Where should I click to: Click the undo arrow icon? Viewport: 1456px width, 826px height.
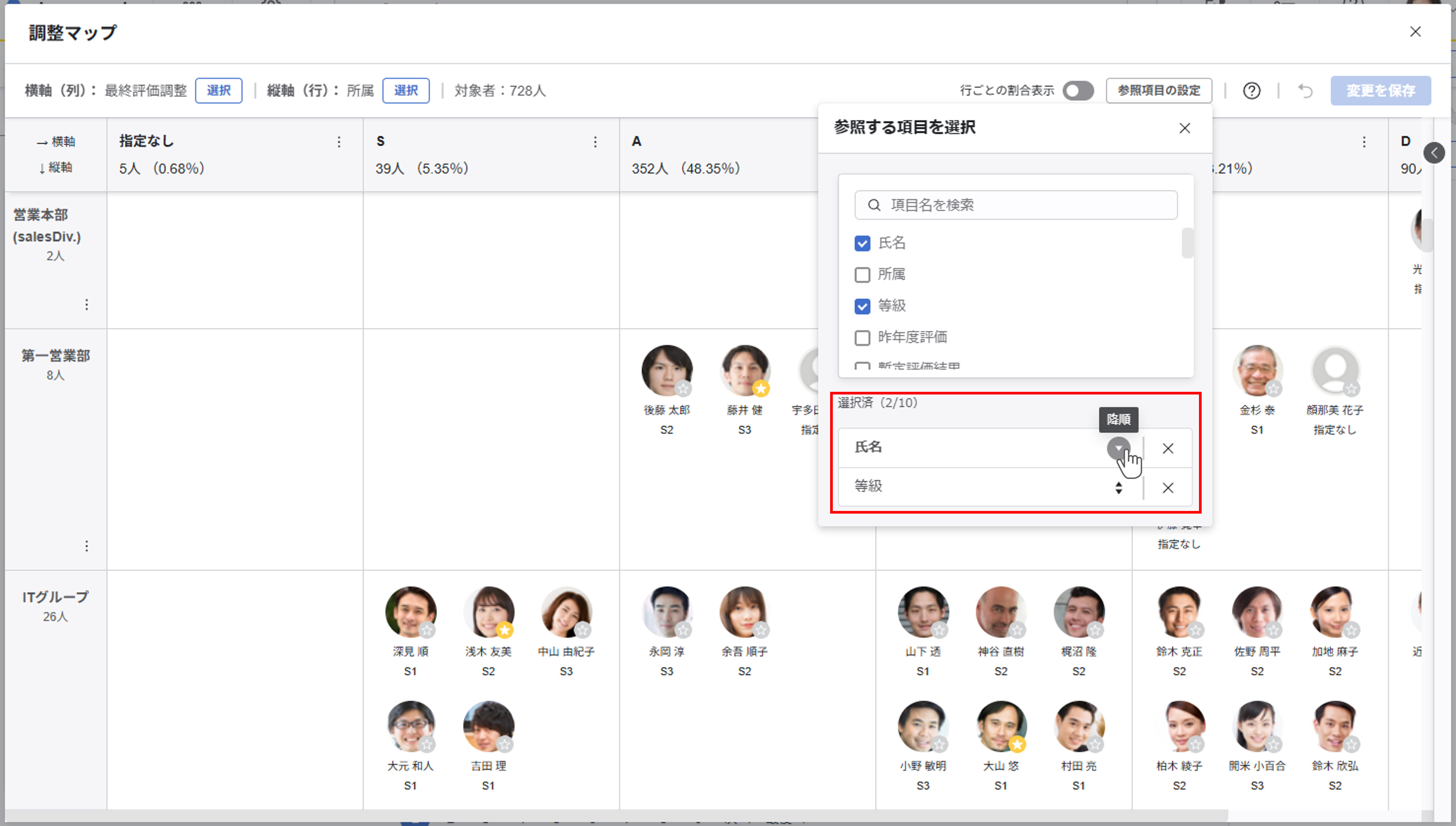(x=1305, y=91)
